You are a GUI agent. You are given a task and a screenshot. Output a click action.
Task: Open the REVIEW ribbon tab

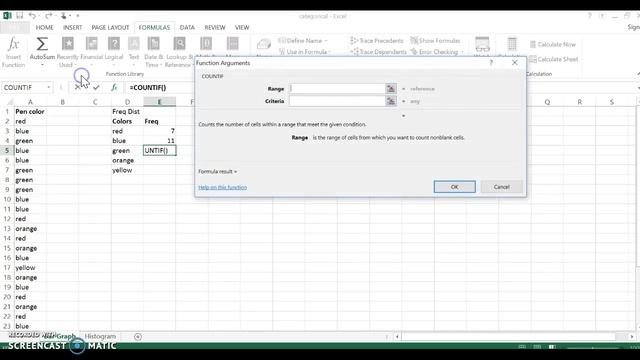215,27
